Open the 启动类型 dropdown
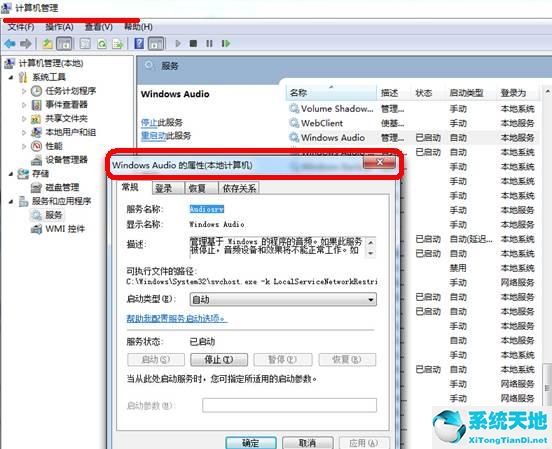This screenshot has height=449, width=552. coord(283,299)
